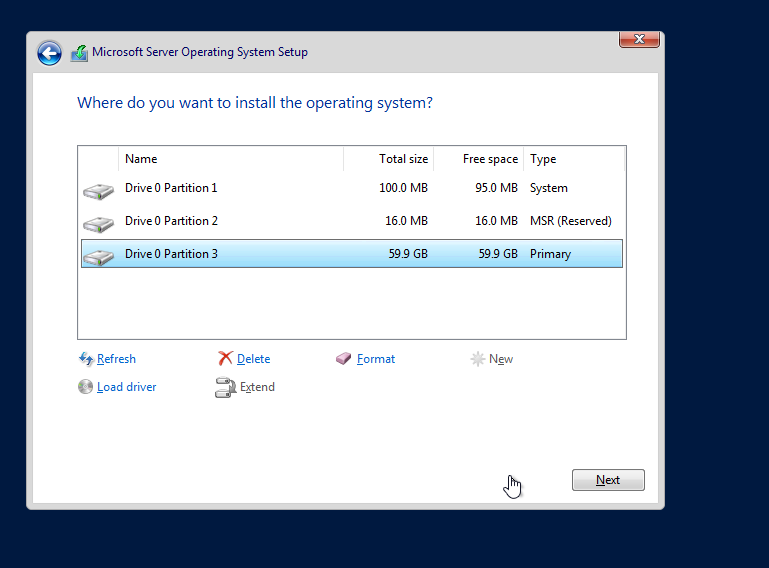Click the Refresh arrows icon
The width and height of the screenshot is (769, 568).
point(86,359)
